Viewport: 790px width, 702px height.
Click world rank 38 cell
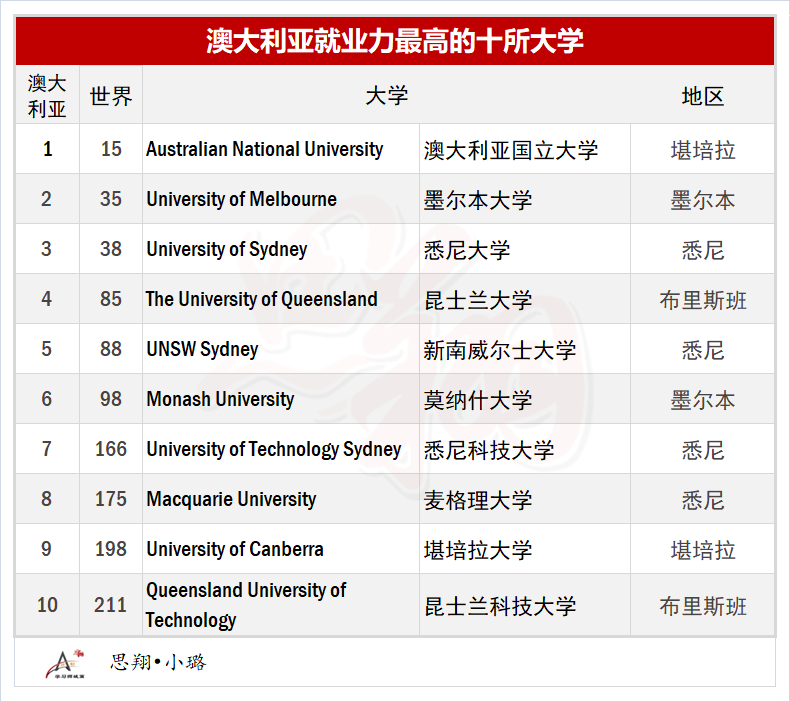coord(111,249)
